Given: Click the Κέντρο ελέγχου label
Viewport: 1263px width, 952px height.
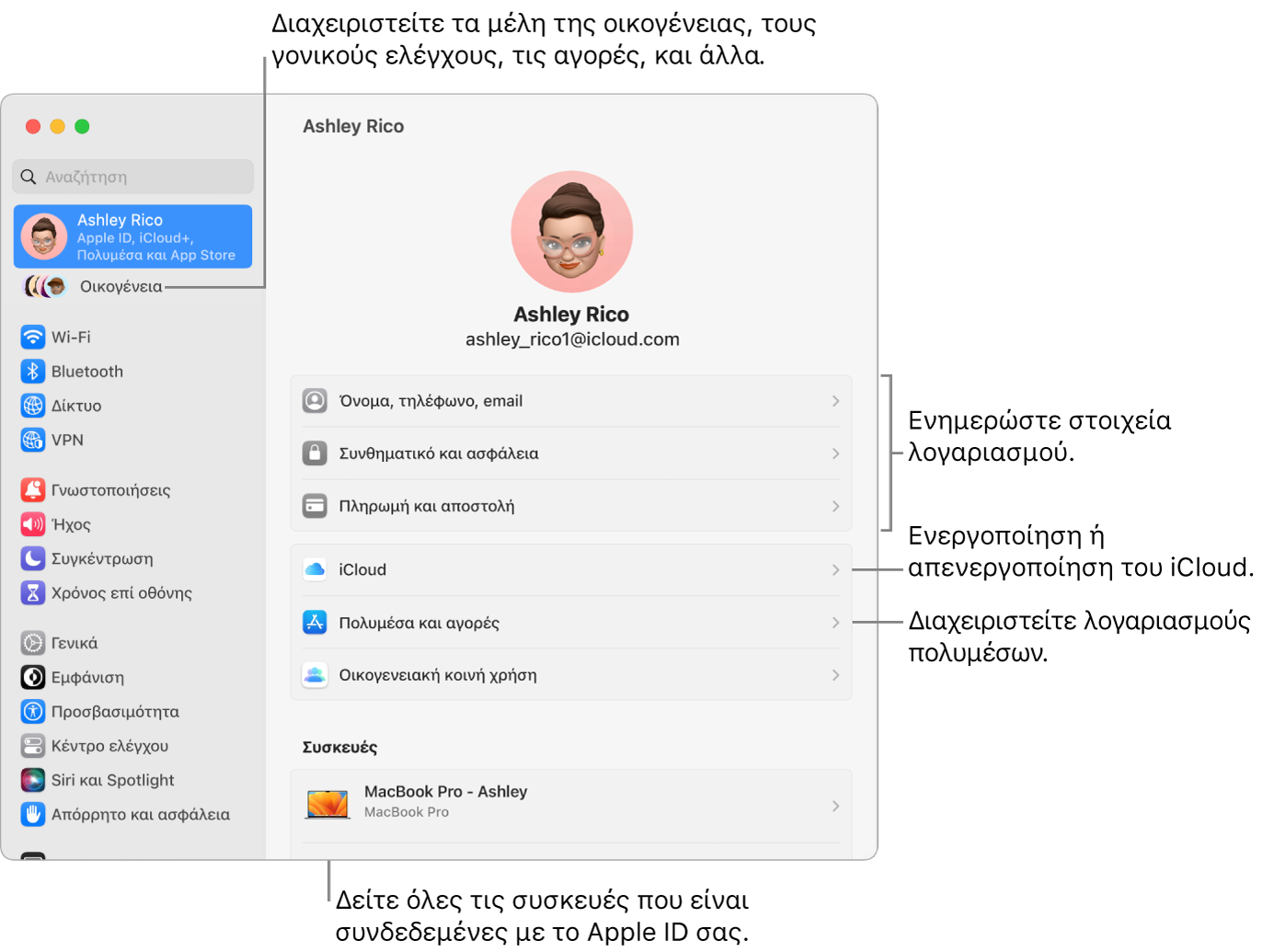Looking at the screenshot, I should pos(109,745).
